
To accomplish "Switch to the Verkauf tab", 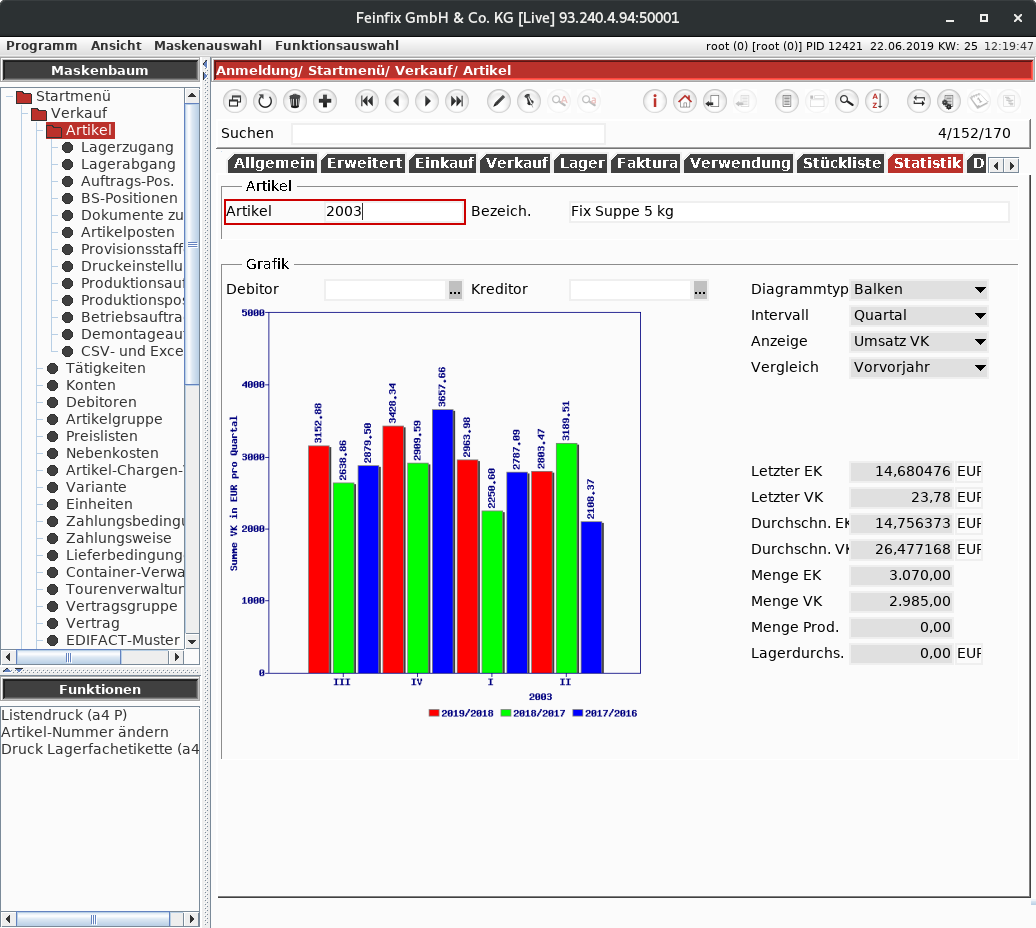I will click(517, 163).
